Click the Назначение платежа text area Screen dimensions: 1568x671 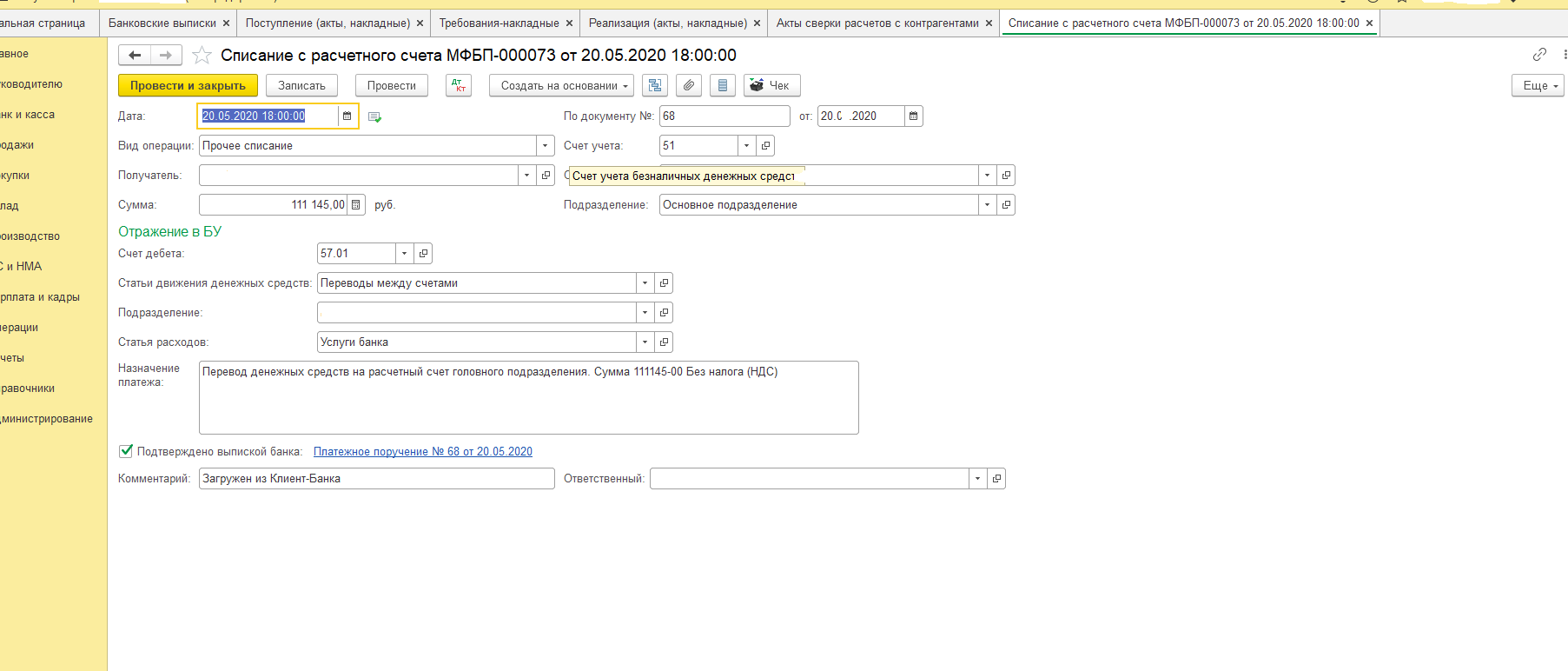(x=529, y=397)
